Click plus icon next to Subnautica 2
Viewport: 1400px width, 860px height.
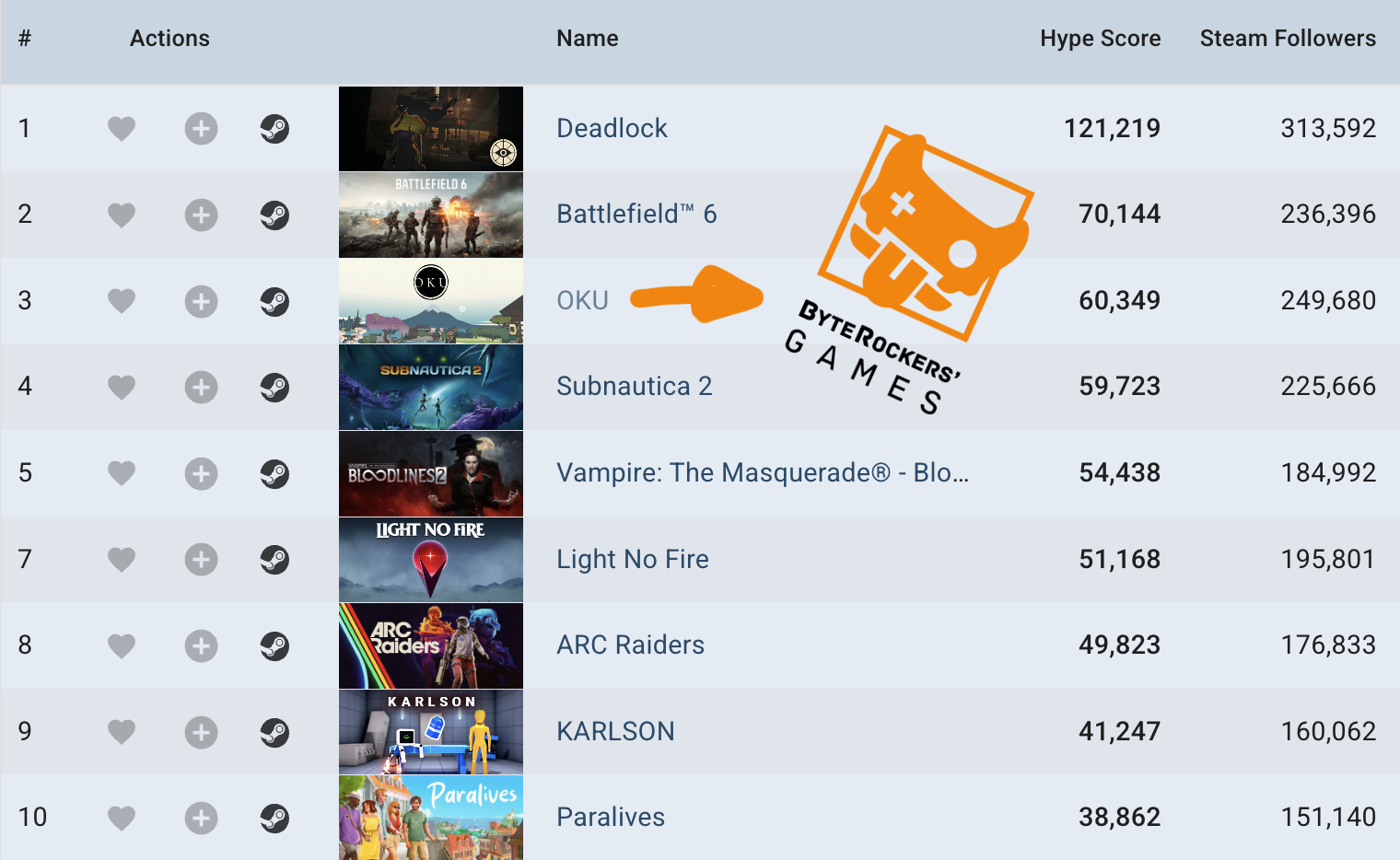pyautogui.click(x=201, y=388)
